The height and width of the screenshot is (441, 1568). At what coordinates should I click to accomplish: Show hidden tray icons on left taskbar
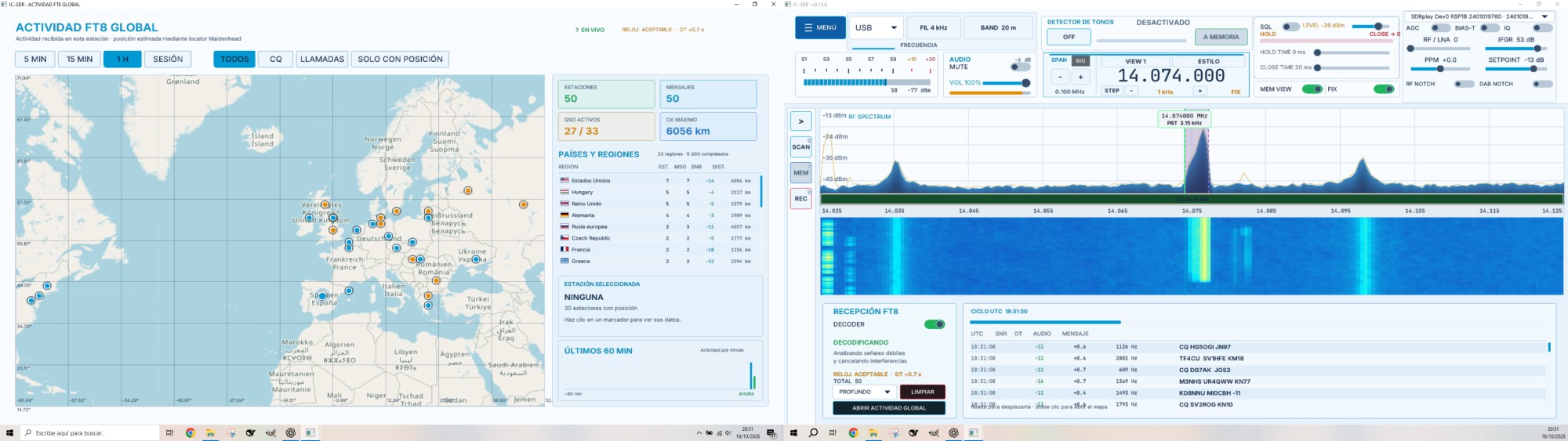(x=699, y=432)
